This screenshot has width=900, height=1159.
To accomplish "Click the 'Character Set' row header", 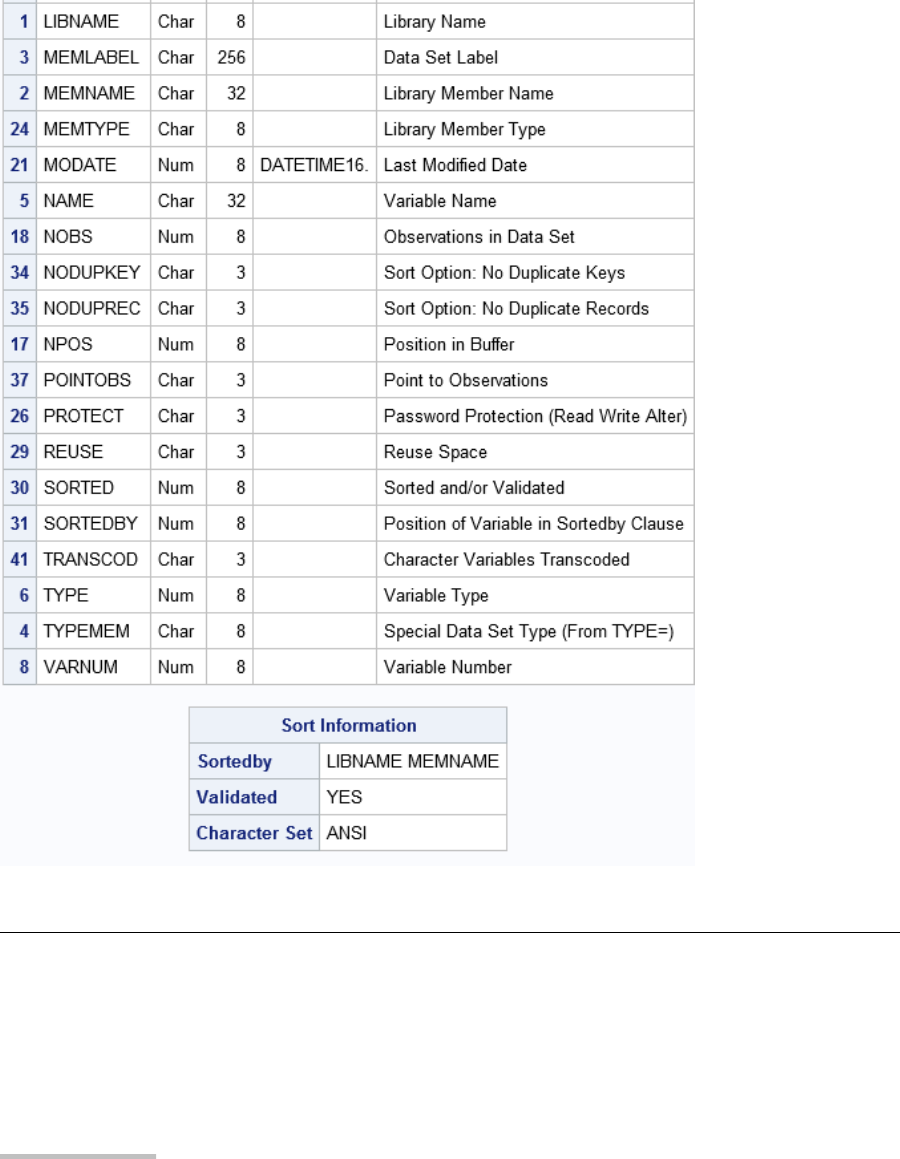I will tap(254, 833).
